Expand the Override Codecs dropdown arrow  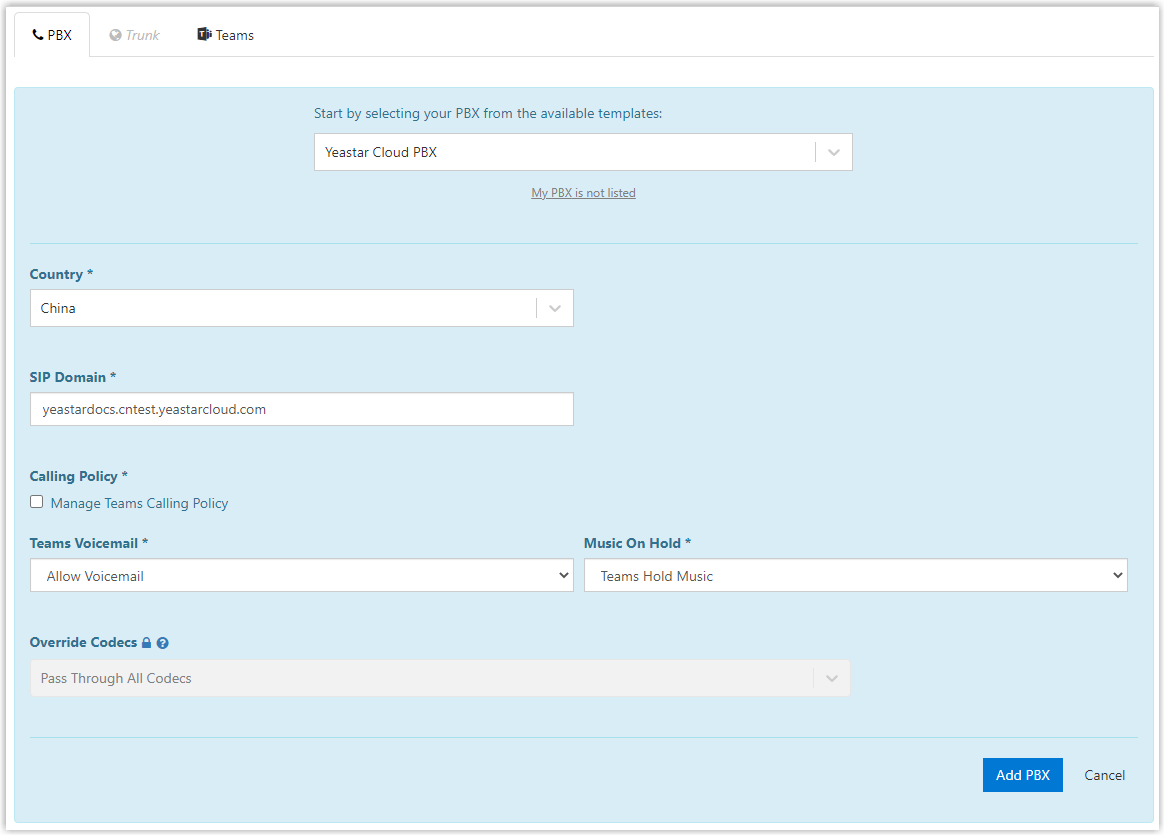pos(831,679)
